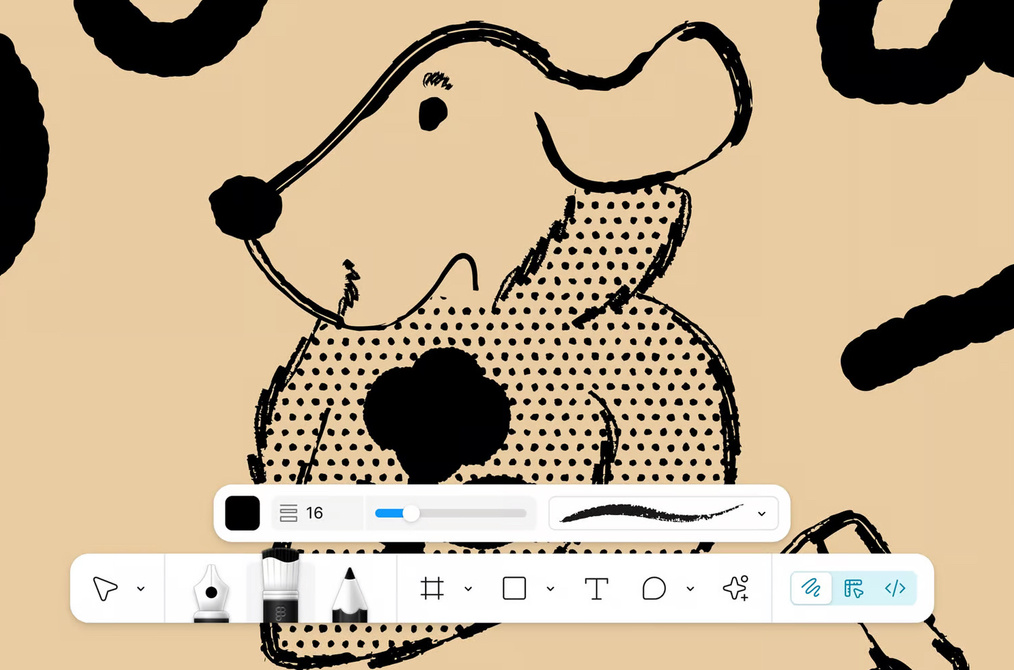
Task: Select the Frame tool
Action: coord(432,589)
